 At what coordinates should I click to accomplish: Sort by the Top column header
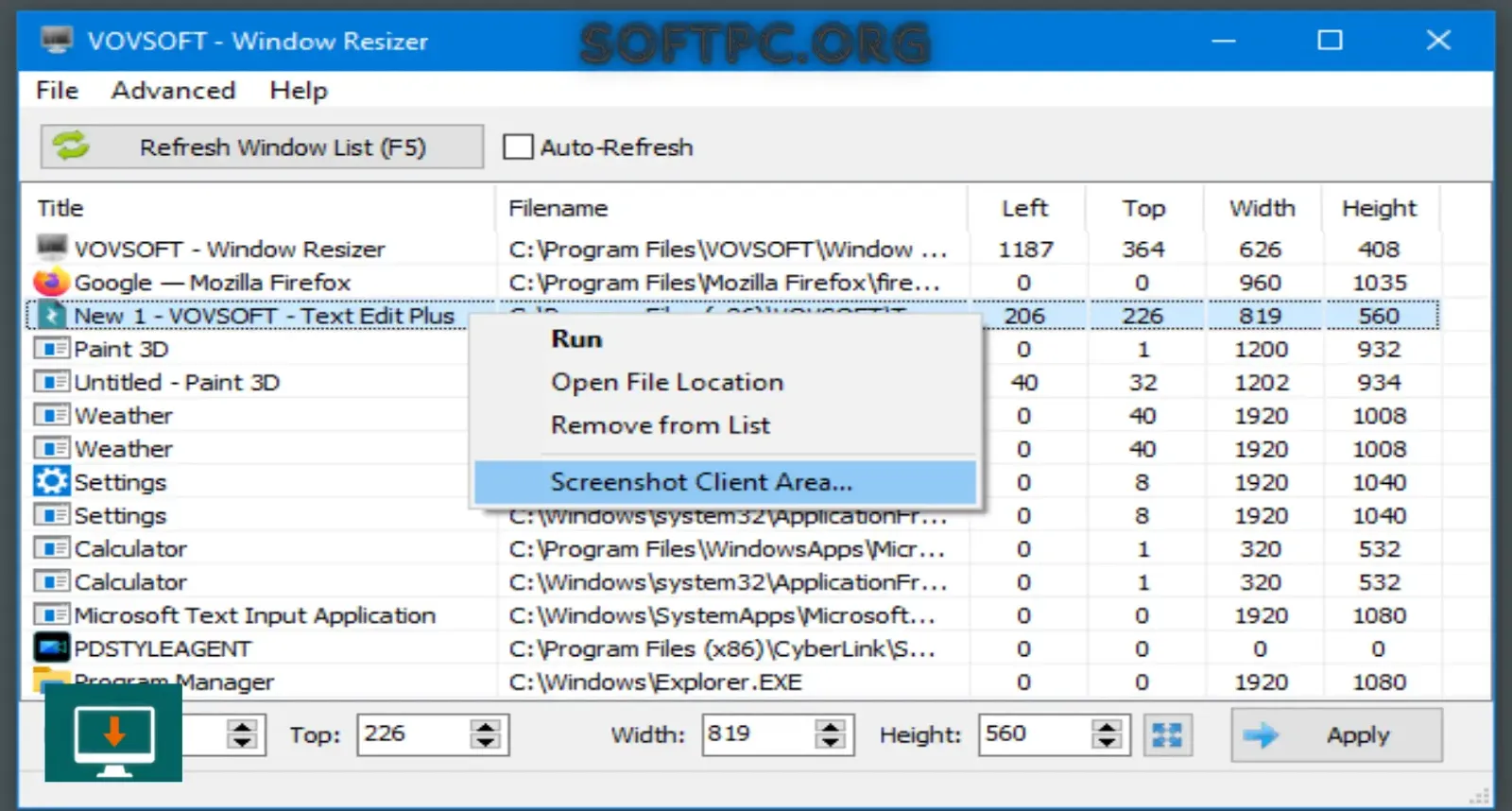point(1143,208)
